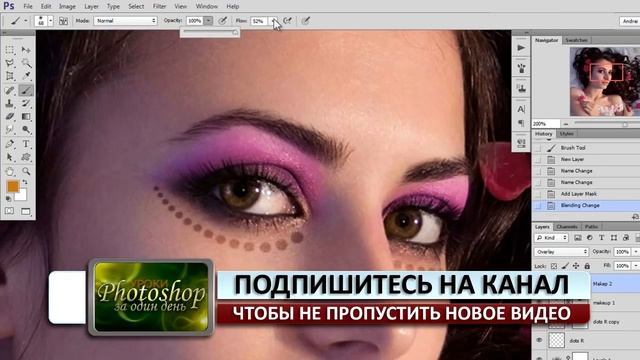Screen dimensions: 640x360
Task: Select the Clone Stamp tool
Action: pos(9,103)
